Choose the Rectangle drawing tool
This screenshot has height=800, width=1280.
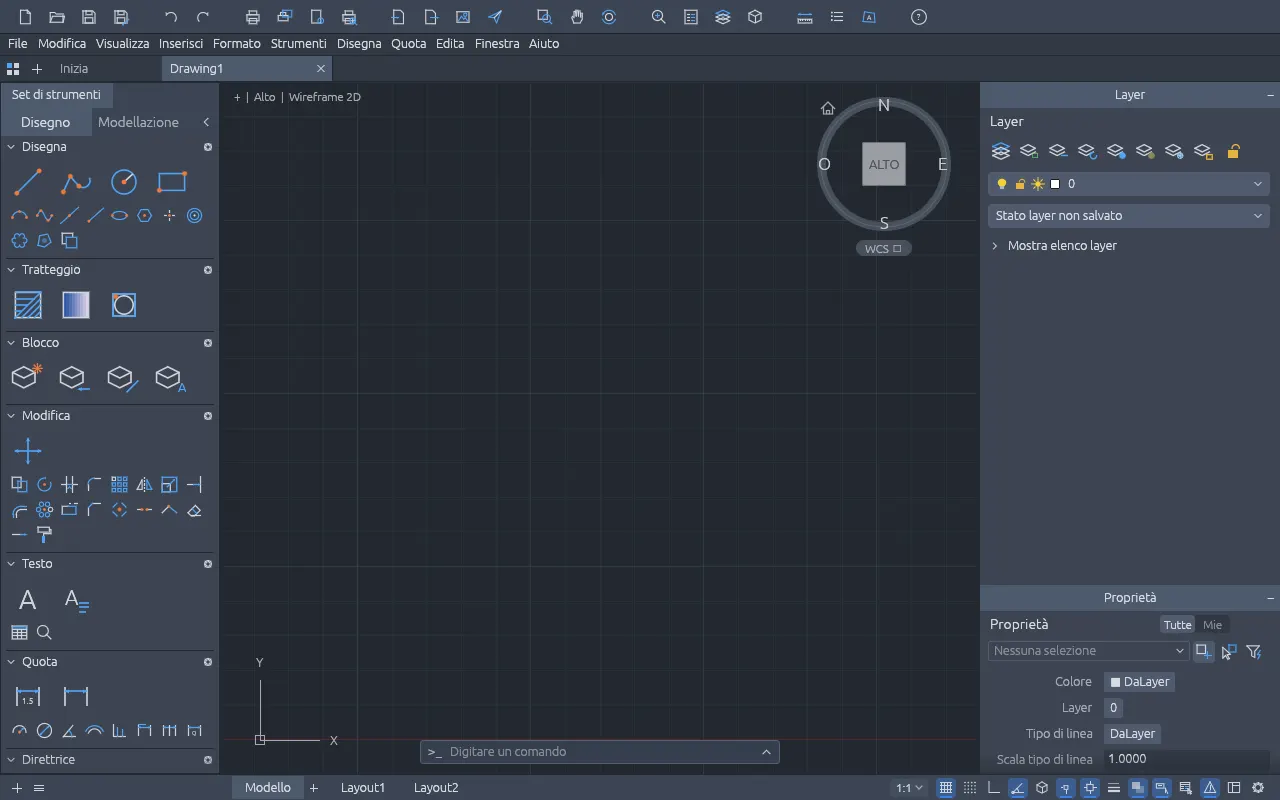172,182
